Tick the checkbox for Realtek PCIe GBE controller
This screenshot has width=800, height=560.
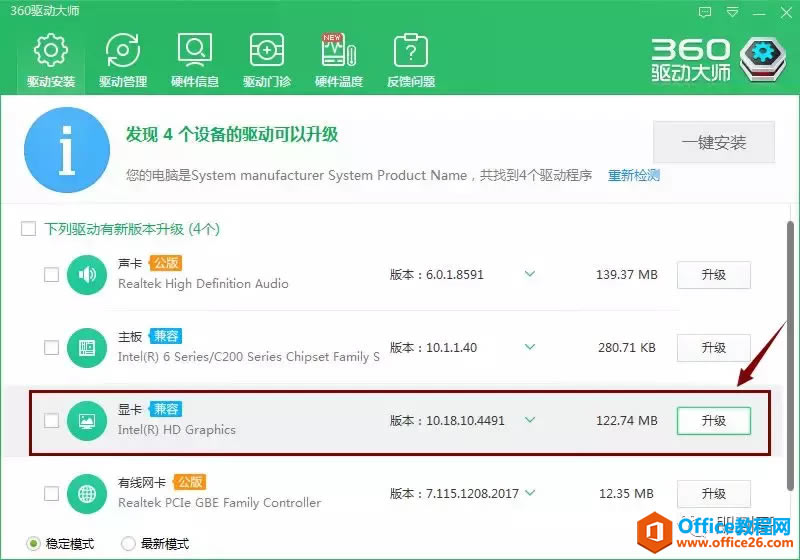[x=52, y=494]
